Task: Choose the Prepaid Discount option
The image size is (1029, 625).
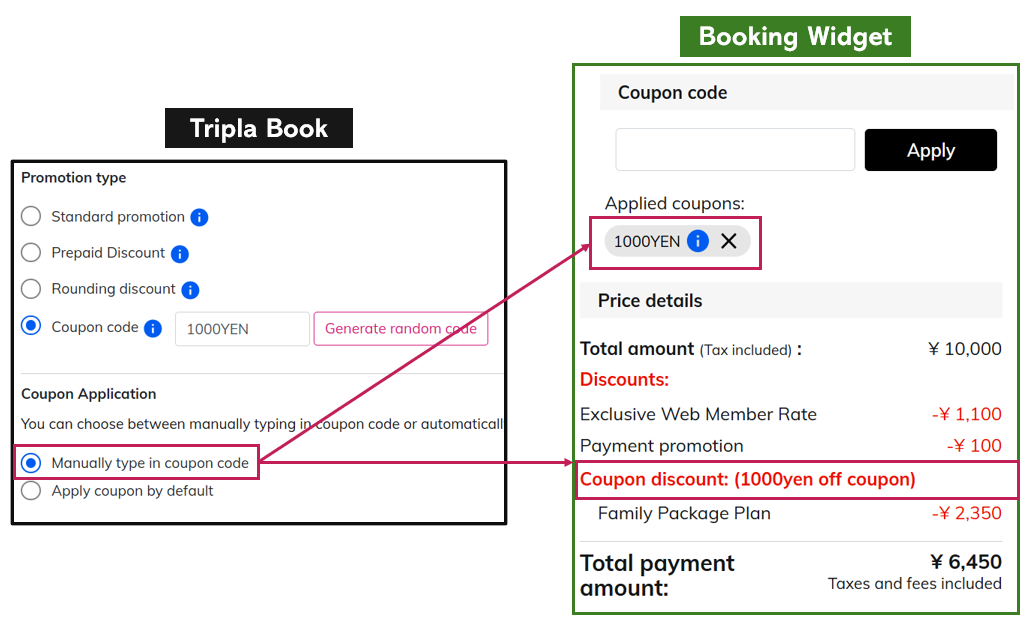Action: click(x=31, y=253)
